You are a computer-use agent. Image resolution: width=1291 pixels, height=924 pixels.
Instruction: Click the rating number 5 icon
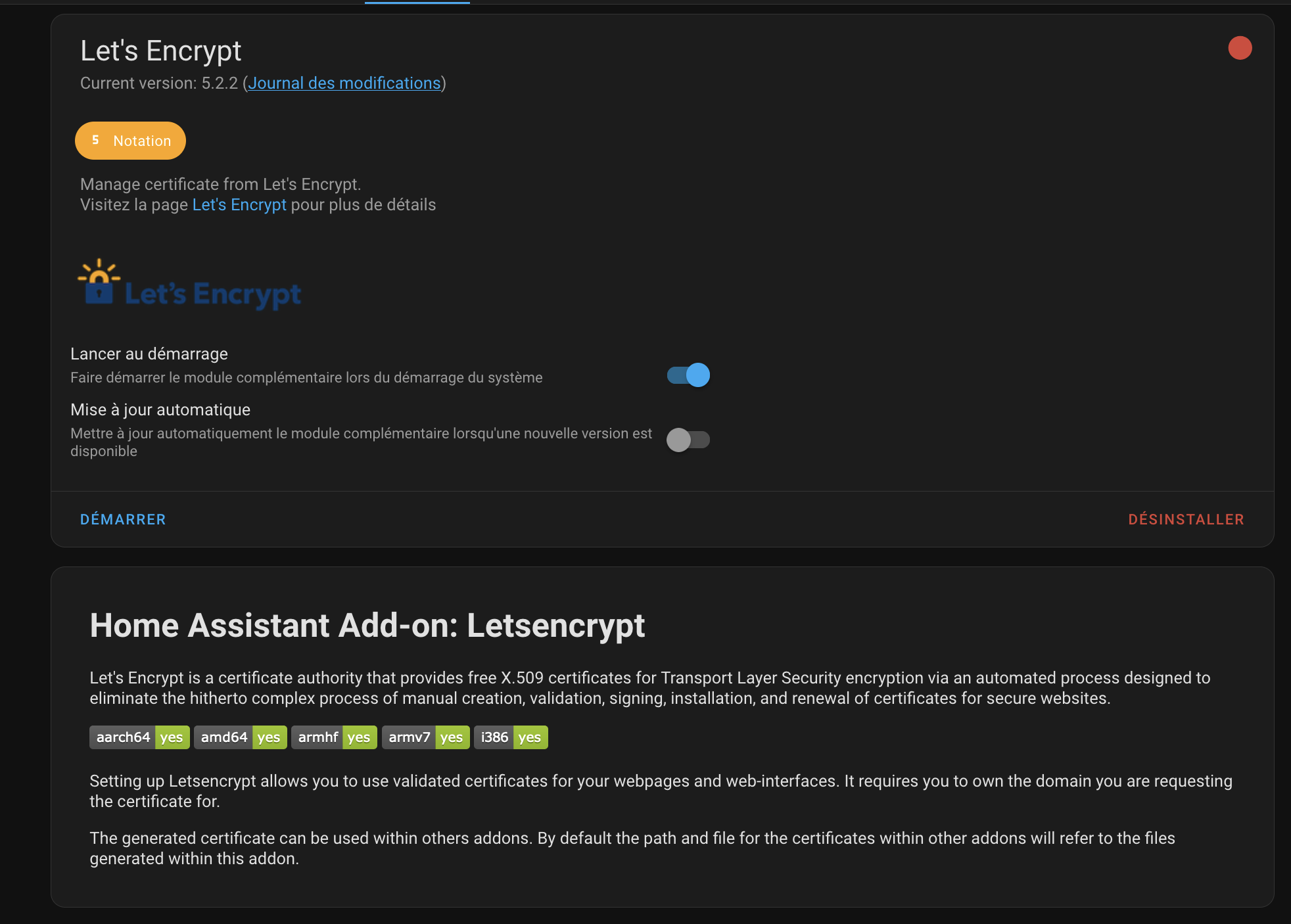point(95,140)
